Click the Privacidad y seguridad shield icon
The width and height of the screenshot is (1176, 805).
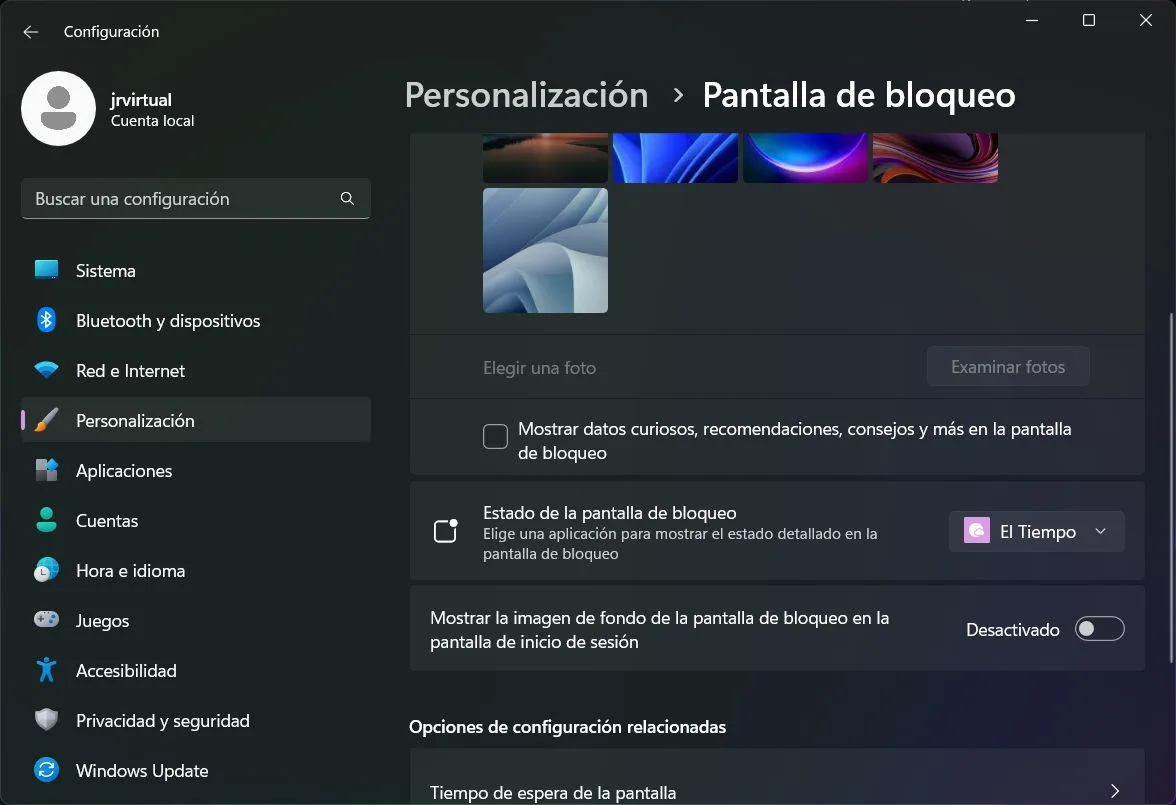(46, 720)
